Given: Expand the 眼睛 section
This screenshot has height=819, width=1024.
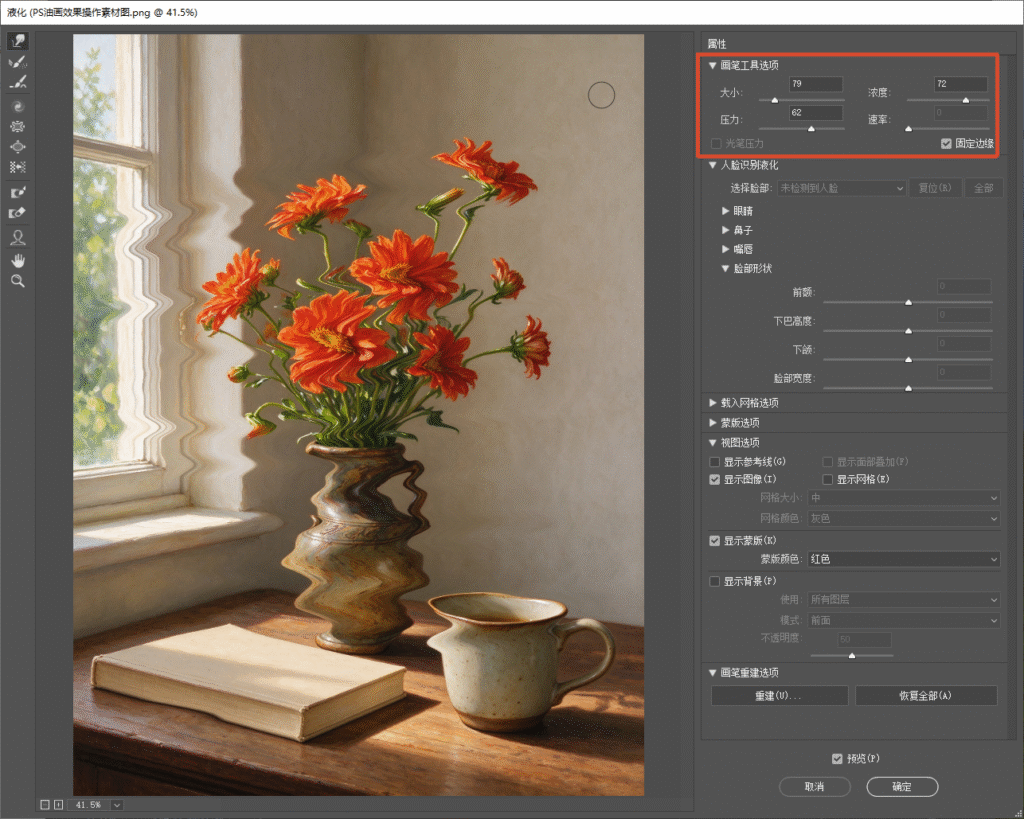Looking at the screenshot, I should click(725, 211).
